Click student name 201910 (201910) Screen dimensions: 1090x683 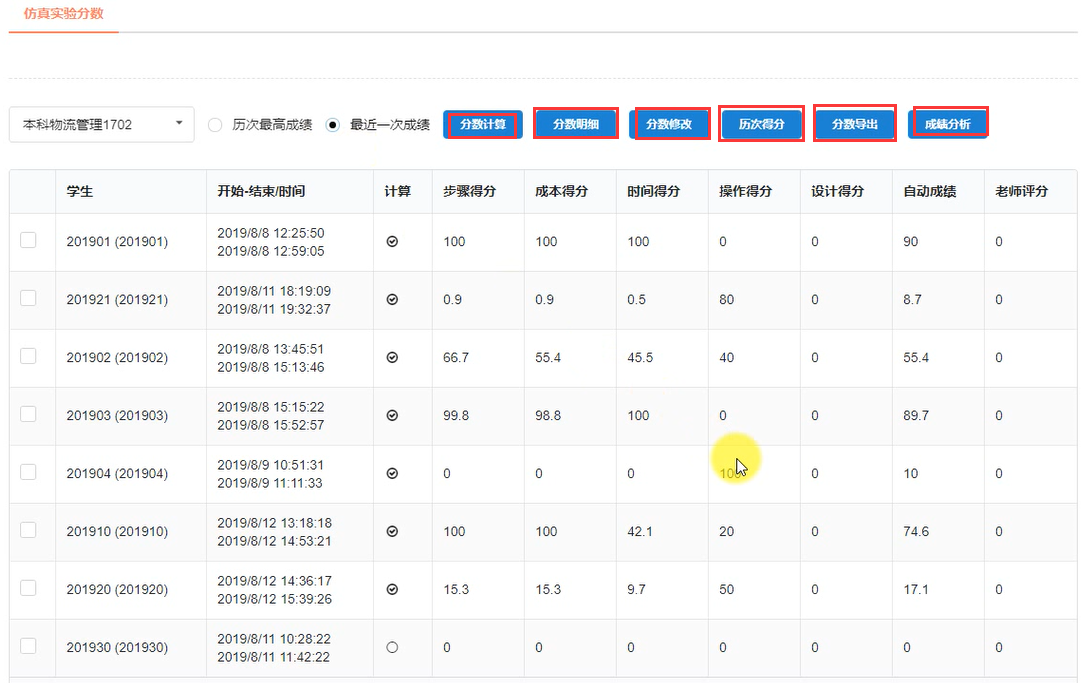[117, 532]
